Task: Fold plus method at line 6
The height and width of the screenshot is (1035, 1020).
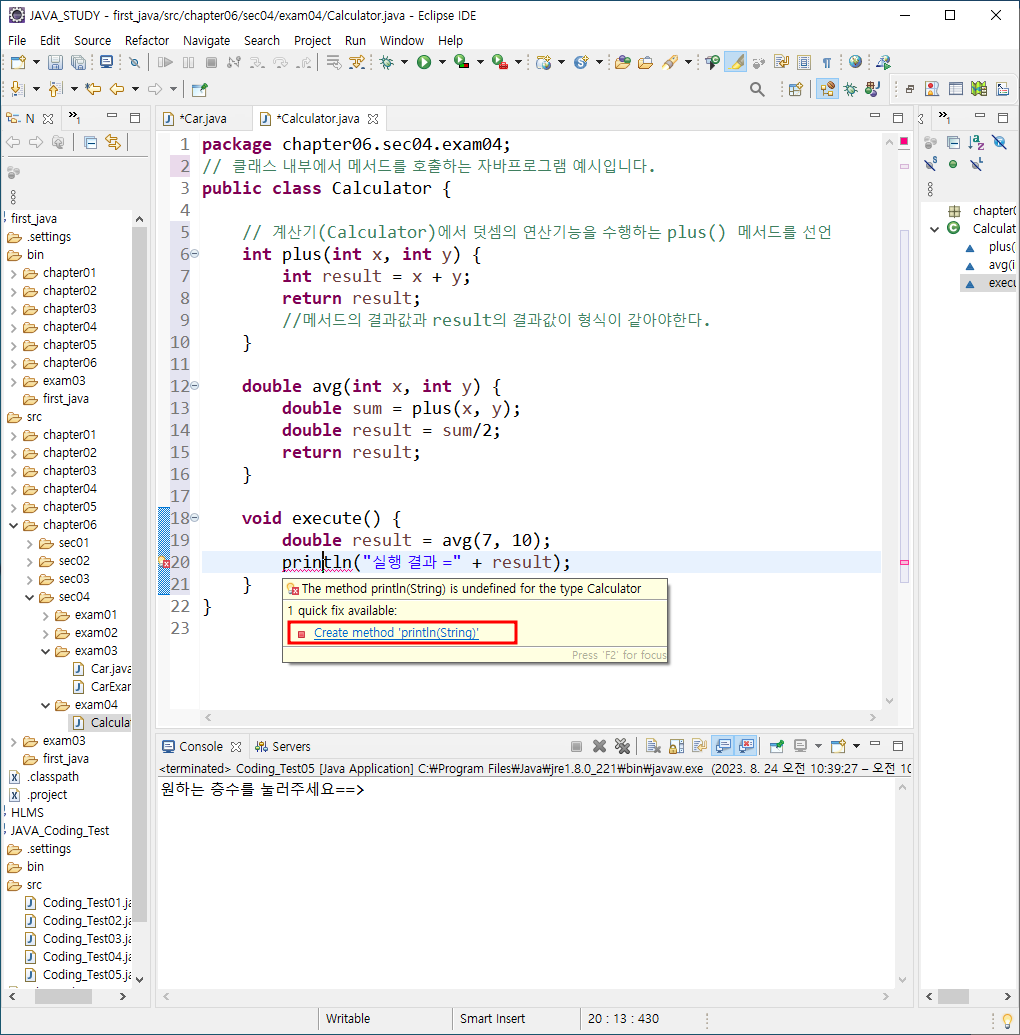Action: (195, 253)
